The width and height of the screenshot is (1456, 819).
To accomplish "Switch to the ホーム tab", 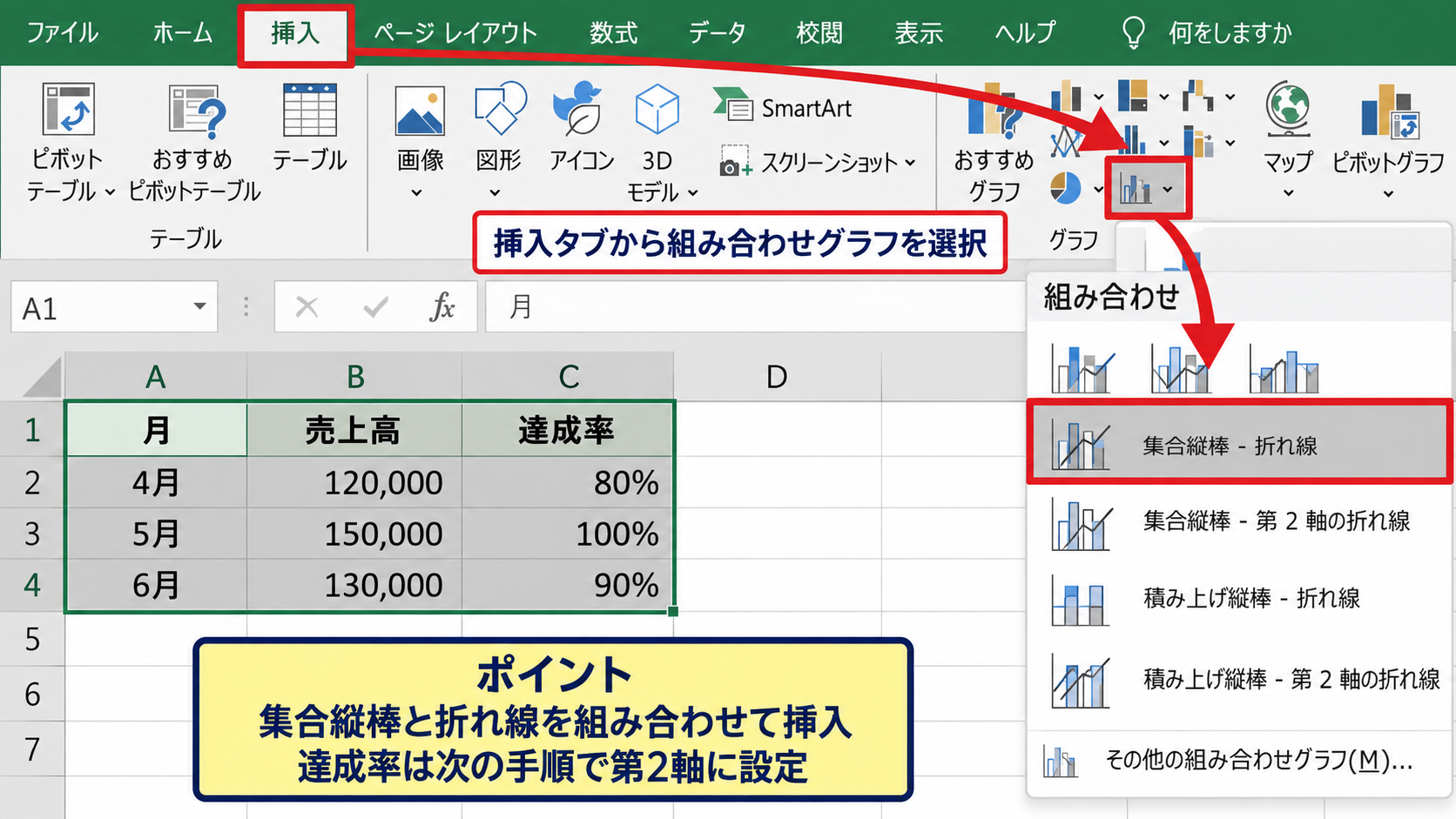I will [182, 33].
